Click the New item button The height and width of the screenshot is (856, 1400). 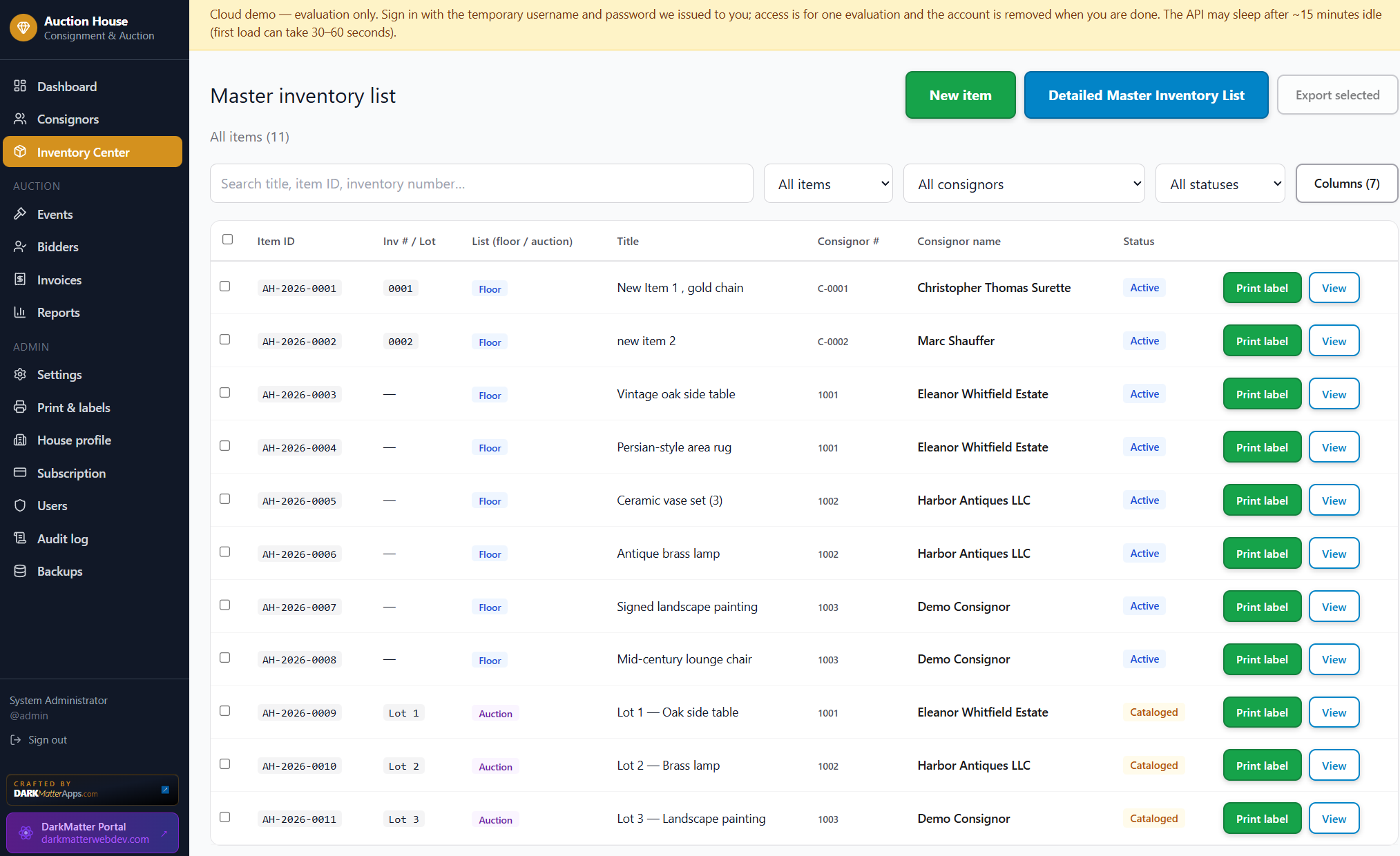pos(960,95)
